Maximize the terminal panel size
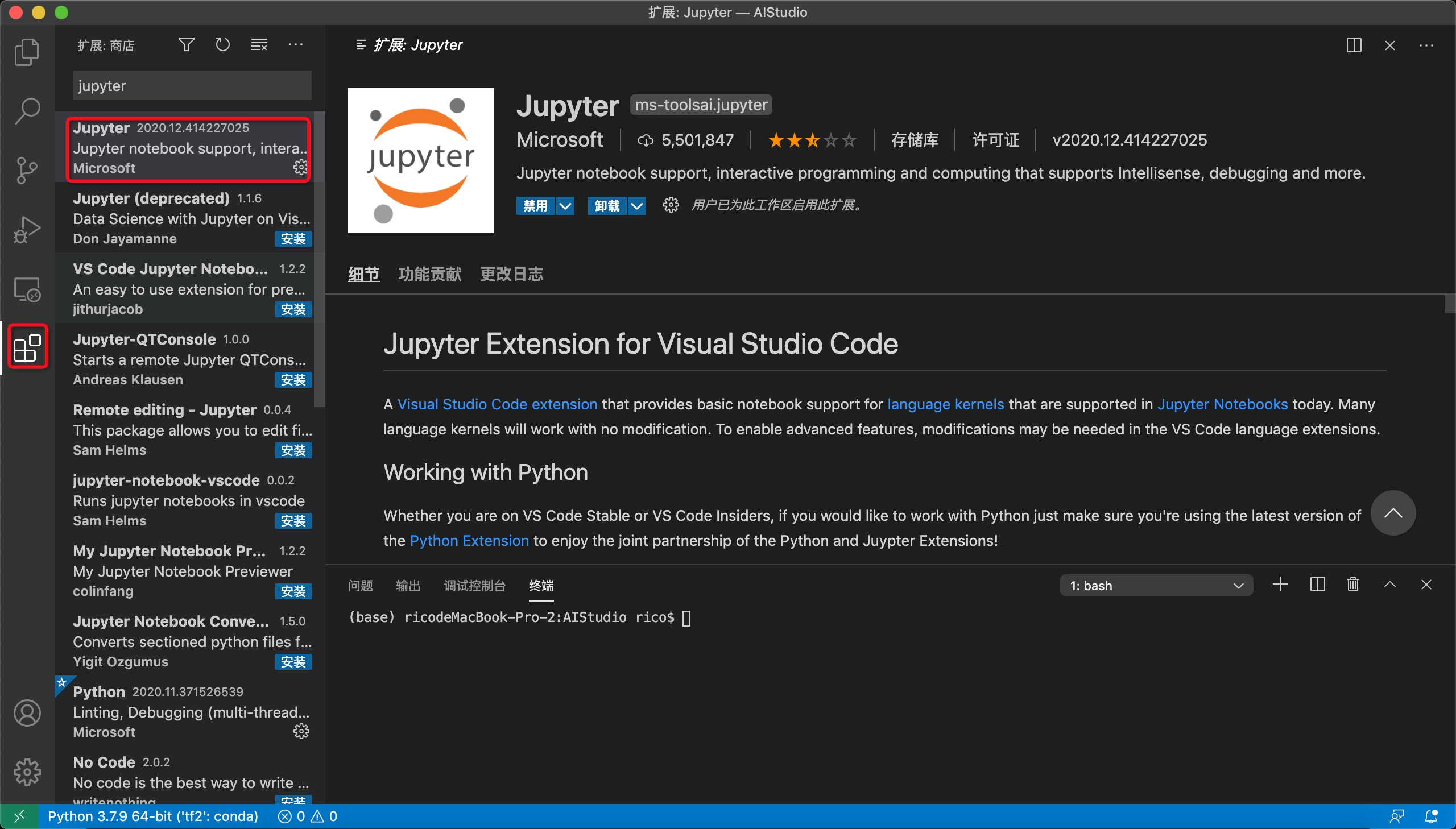This screenshot has height=829, width=1456. [x=1390, y=585]
